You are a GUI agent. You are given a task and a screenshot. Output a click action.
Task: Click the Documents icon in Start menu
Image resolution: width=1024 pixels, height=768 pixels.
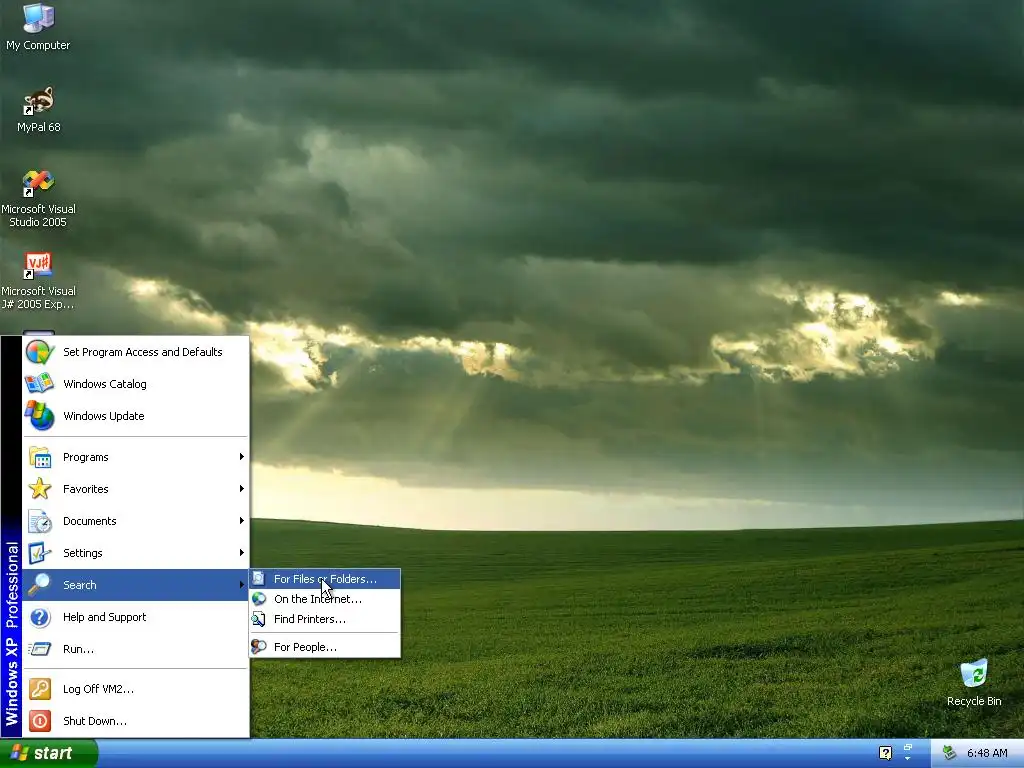40,521
